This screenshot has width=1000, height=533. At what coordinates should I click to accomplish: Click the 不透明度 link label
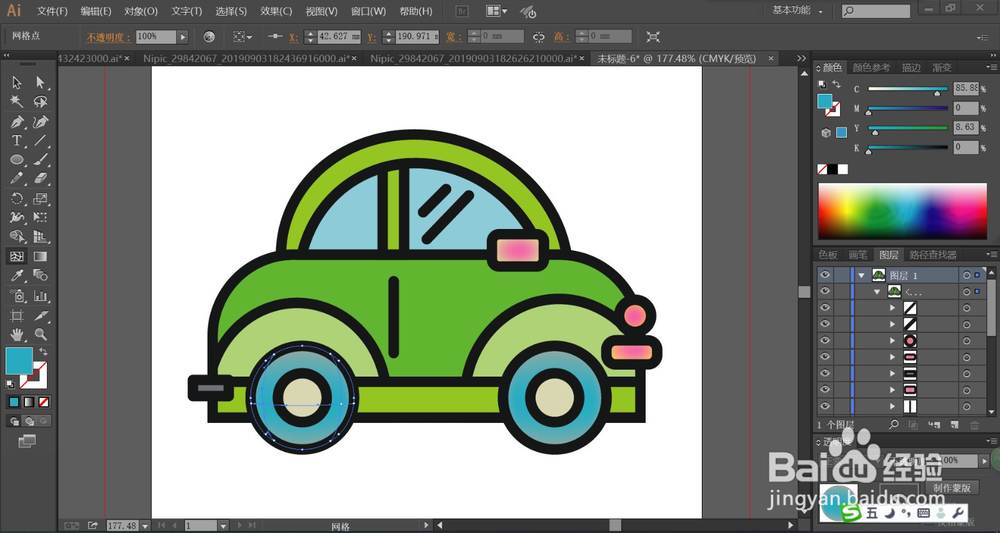click(108, 37)
